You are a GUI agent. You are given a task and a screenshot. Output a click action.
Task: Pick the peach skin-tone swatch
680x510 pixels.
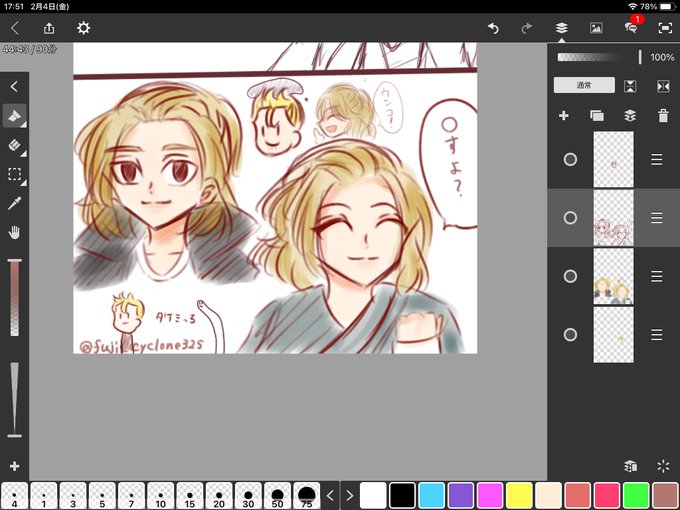pos(548,496)
